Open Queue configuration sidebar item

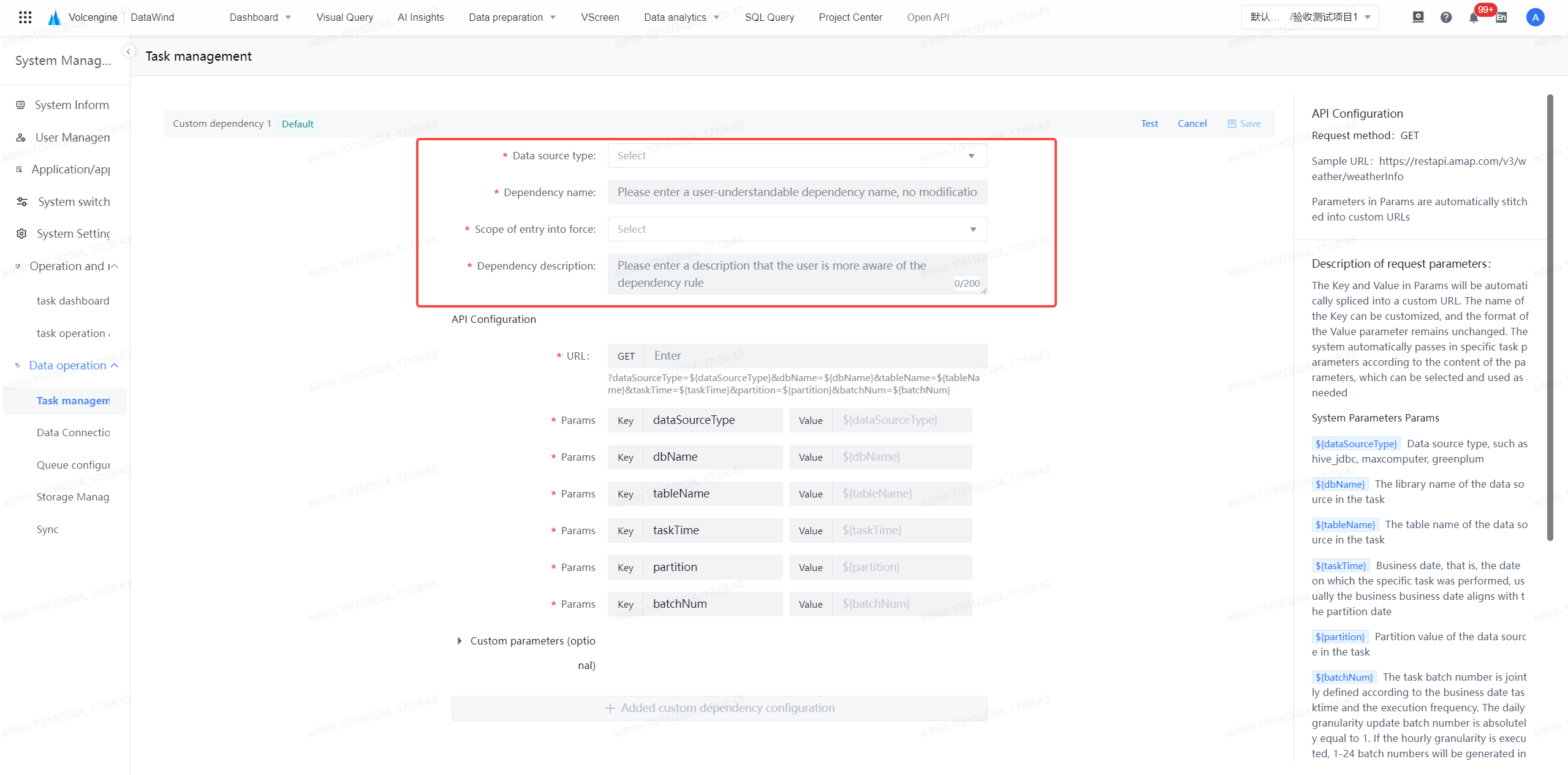click(x=73, y=465)
